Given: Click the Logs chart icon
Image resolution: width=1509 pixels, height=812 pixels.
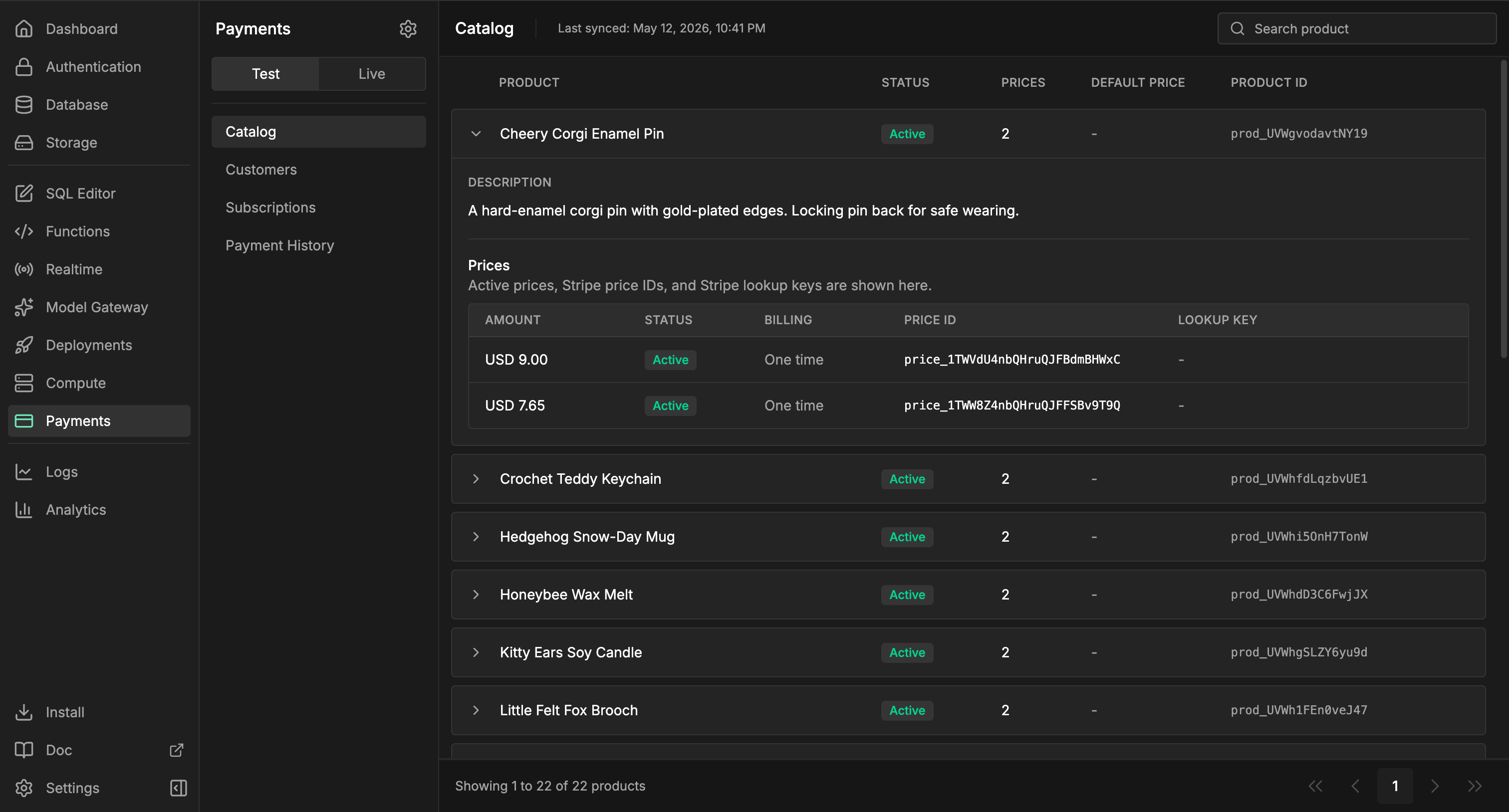Looking at the screenshot, I should pos(24,472).
